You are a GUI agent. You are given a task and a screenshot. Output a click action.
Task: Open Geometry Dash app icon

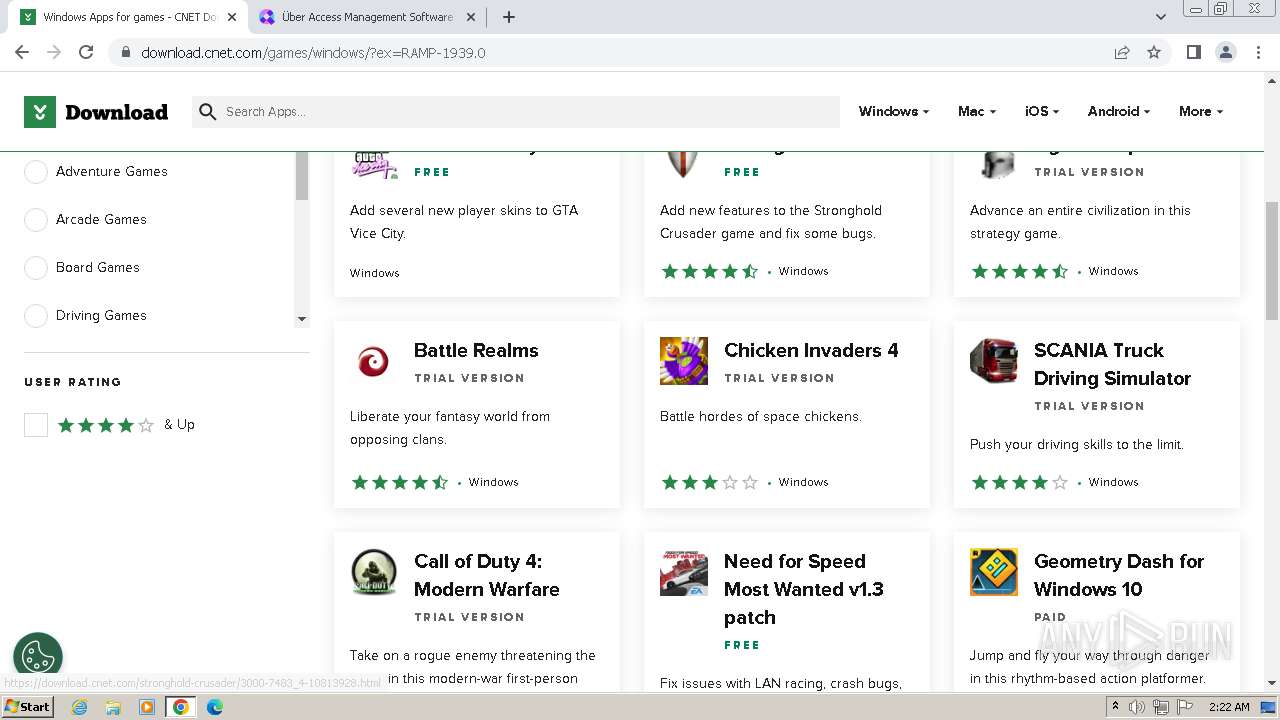point(994,572)
